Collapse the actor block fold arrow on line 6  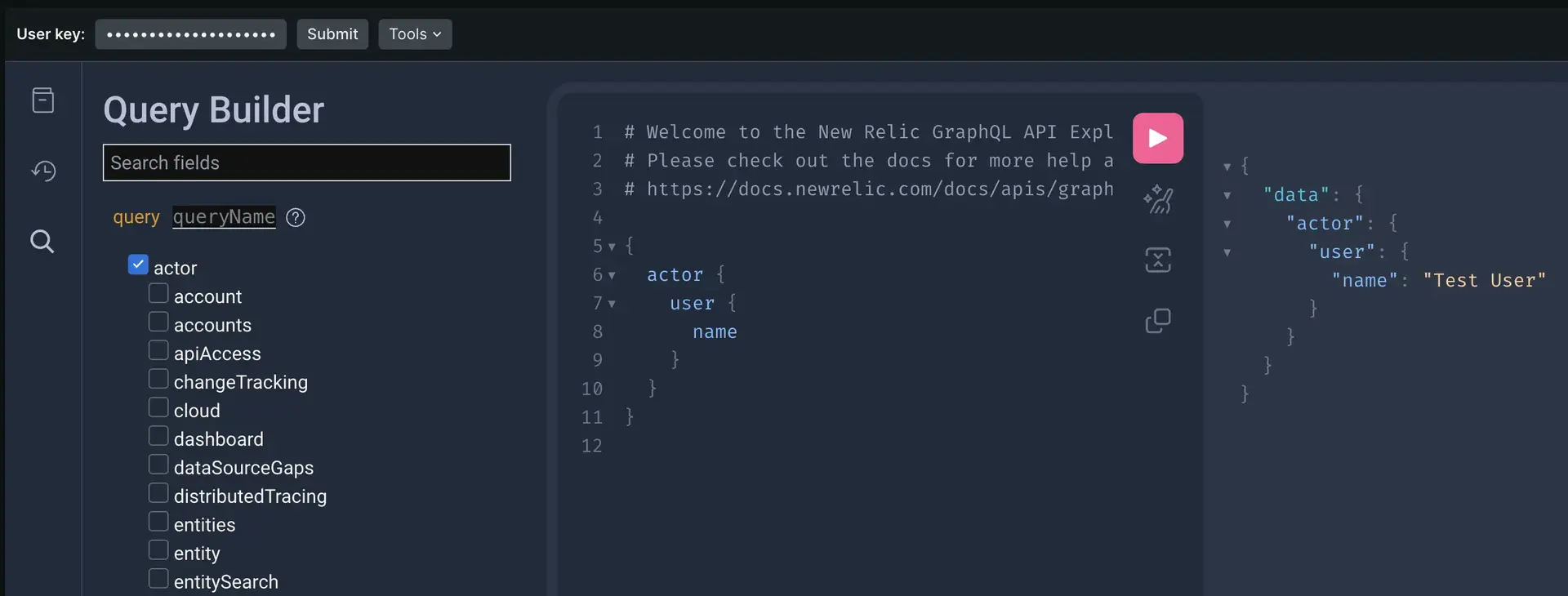click(612, 276)
